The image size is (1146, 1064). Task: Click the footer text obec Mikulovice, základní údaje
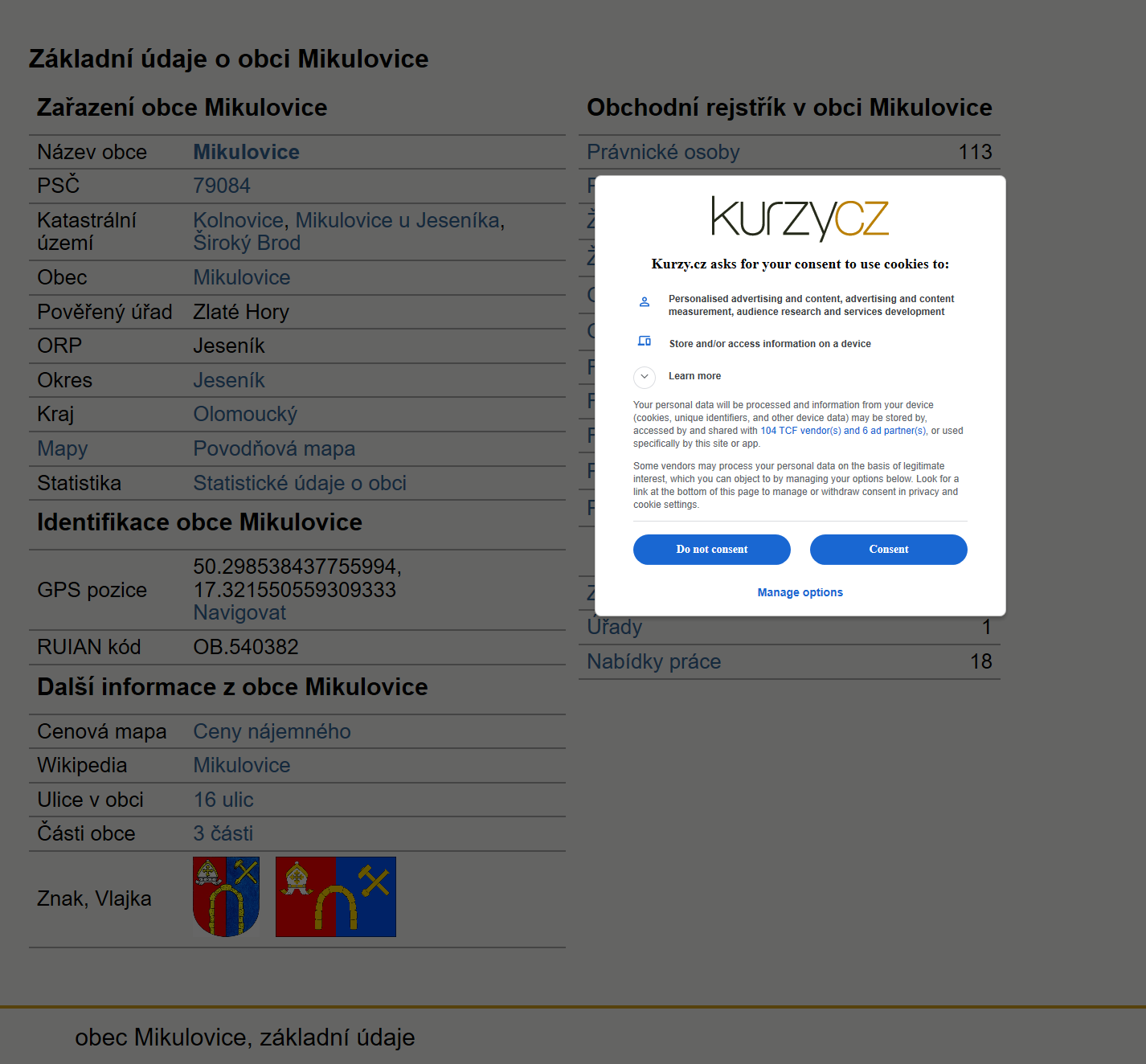click(x=245, y=1037)
